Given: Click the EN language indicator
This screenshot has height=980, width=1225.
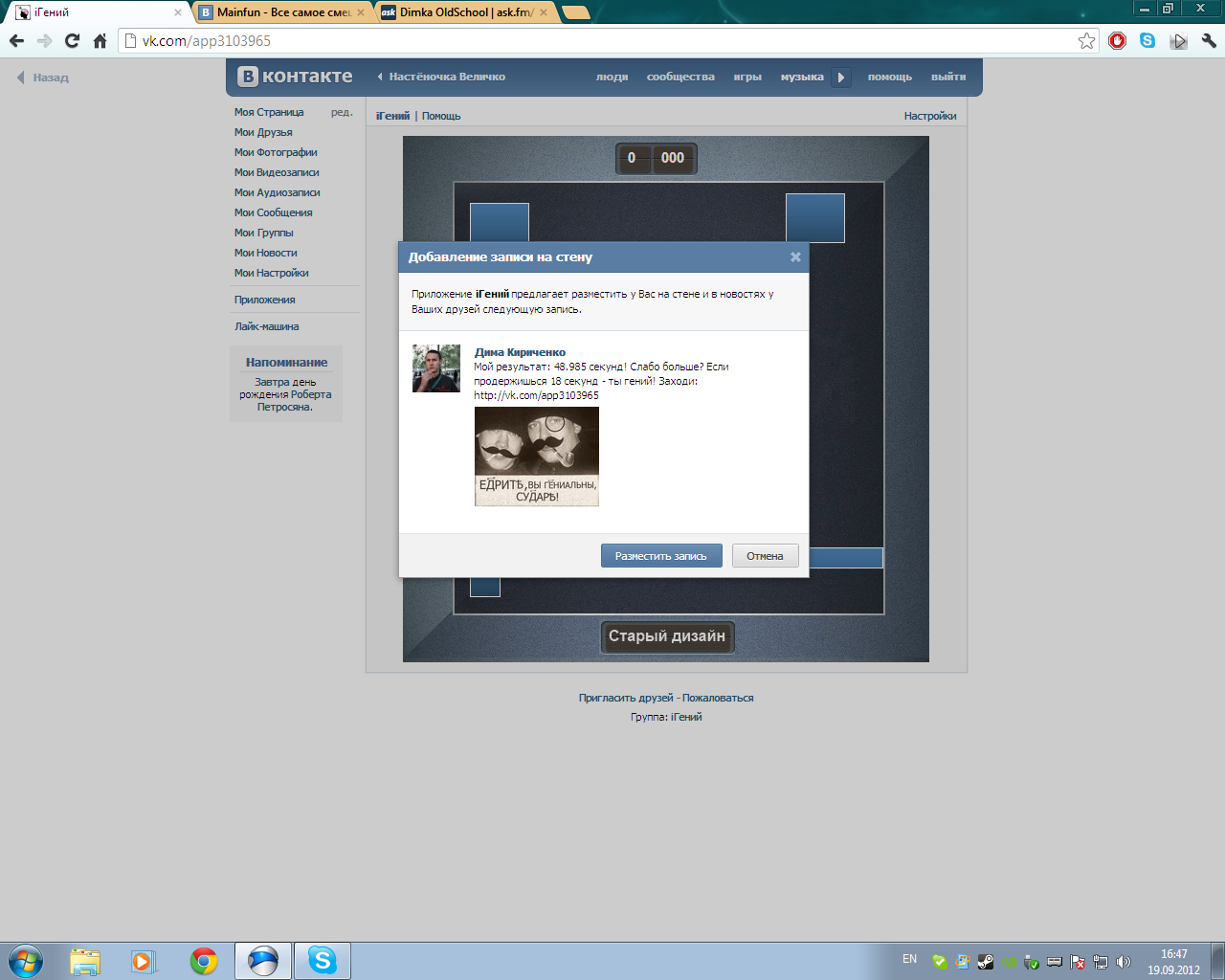Looking at the screenshot, I should 909,959.
